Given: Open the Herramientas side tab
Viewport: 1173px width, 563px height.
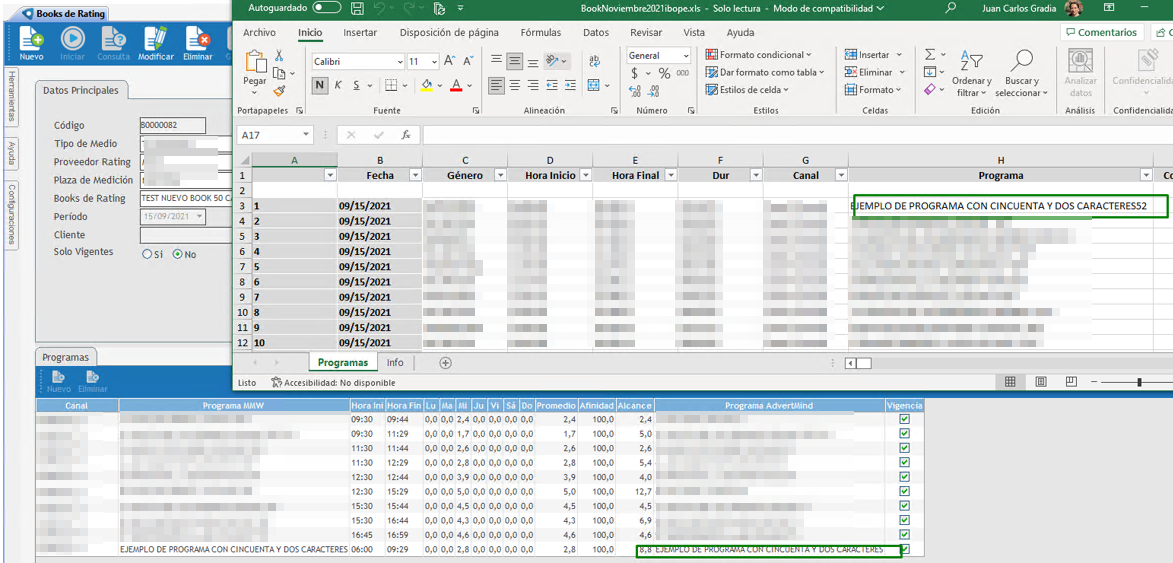Looking at the screenshot, I should (x=11, y=96).
